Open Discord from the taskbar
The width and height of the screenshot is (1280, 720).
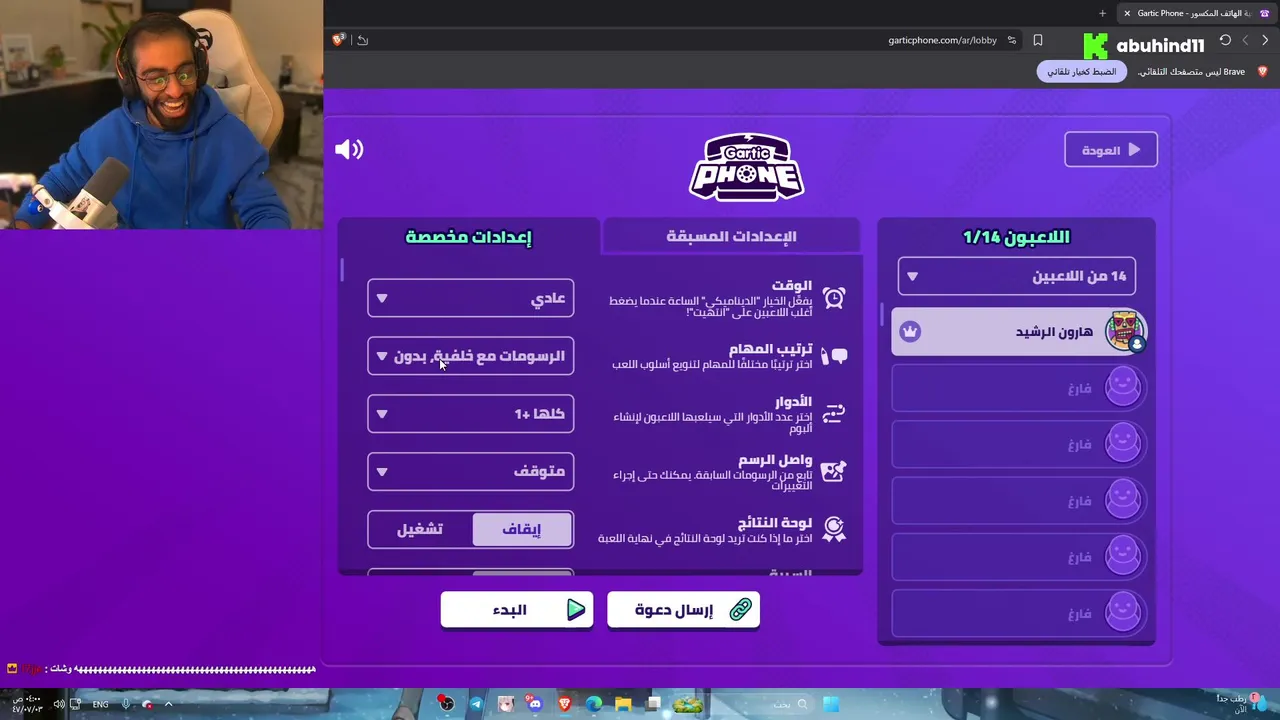click(535, 704)
